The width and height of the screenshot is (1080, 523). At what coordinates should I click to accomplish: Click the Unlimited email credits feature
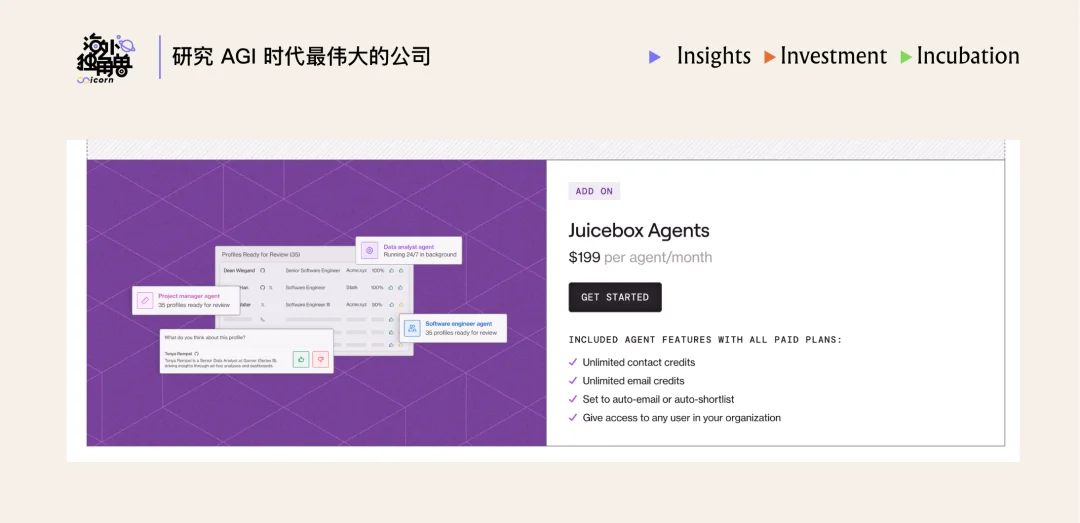pos(634,380)
